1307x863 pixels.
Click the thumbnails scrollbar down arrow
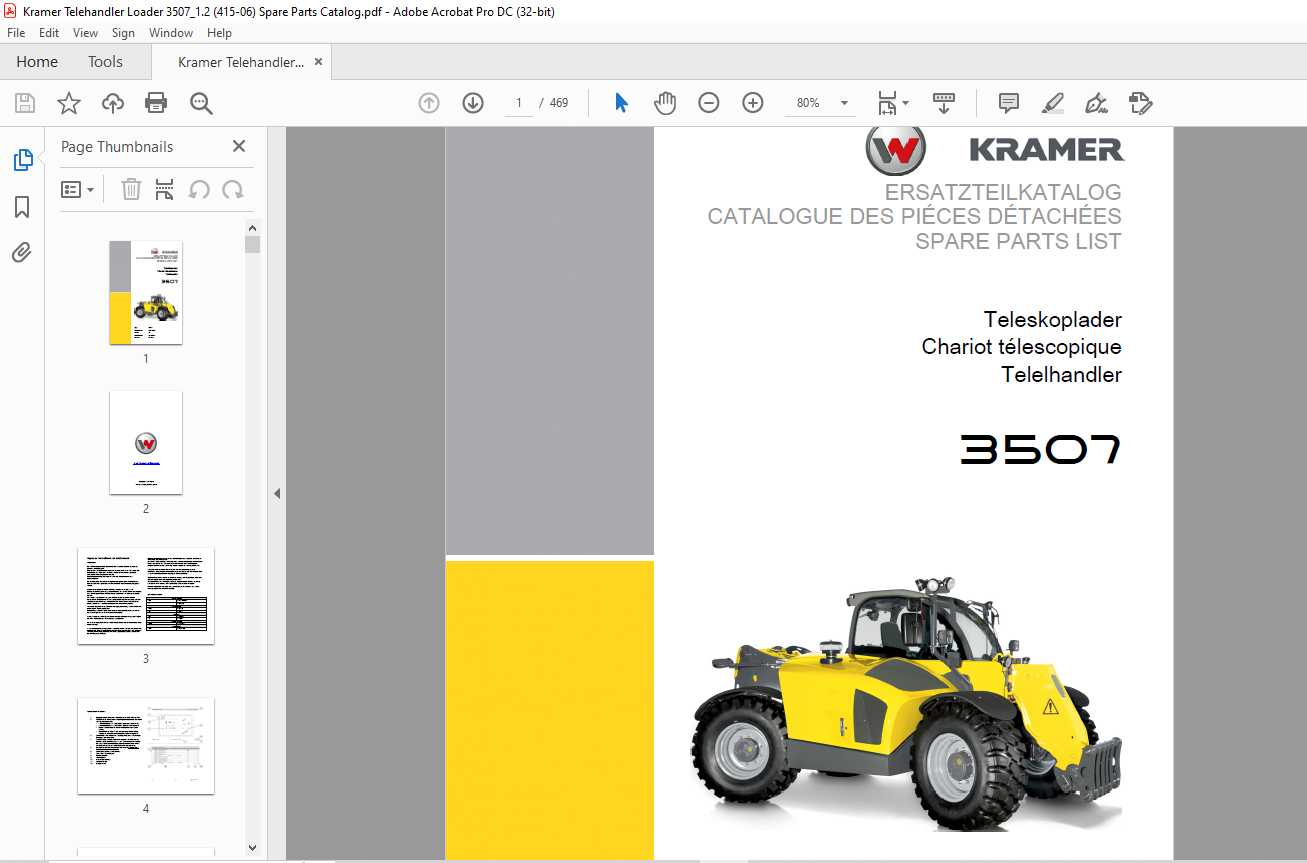pos(253,848)
